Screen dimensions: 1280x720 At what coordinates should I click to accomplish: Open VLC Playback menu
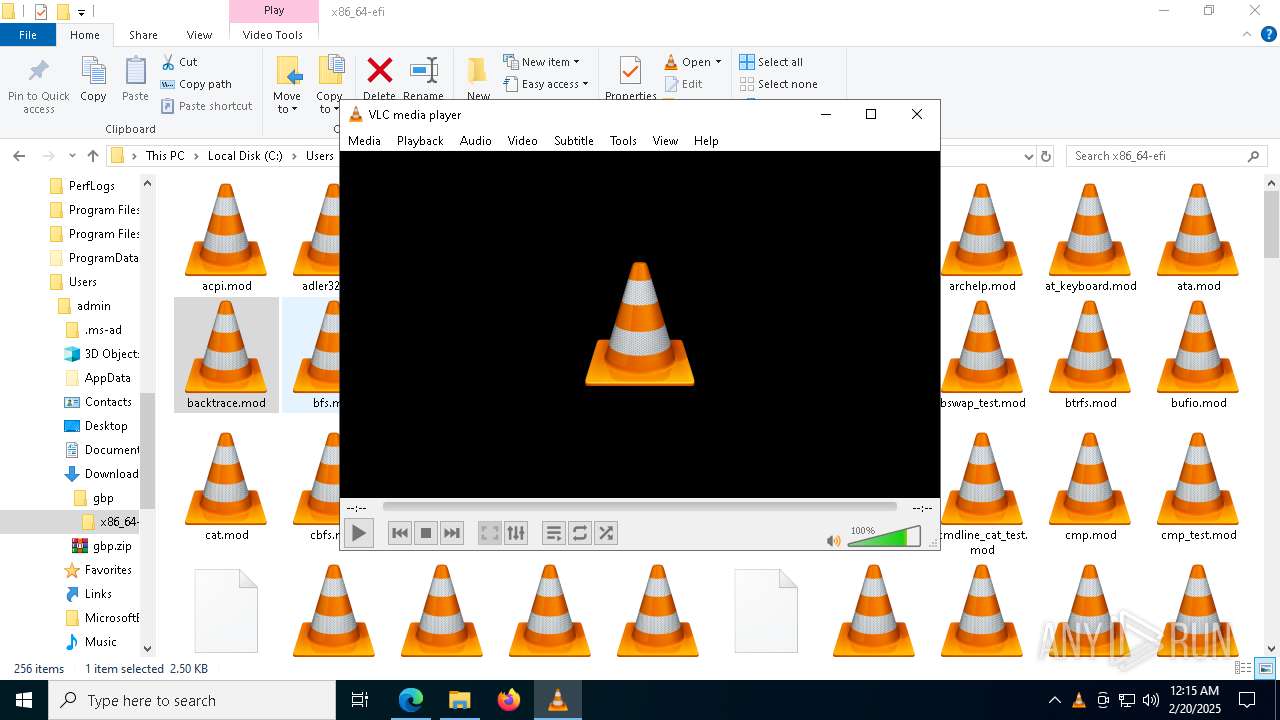coord(420,141)
